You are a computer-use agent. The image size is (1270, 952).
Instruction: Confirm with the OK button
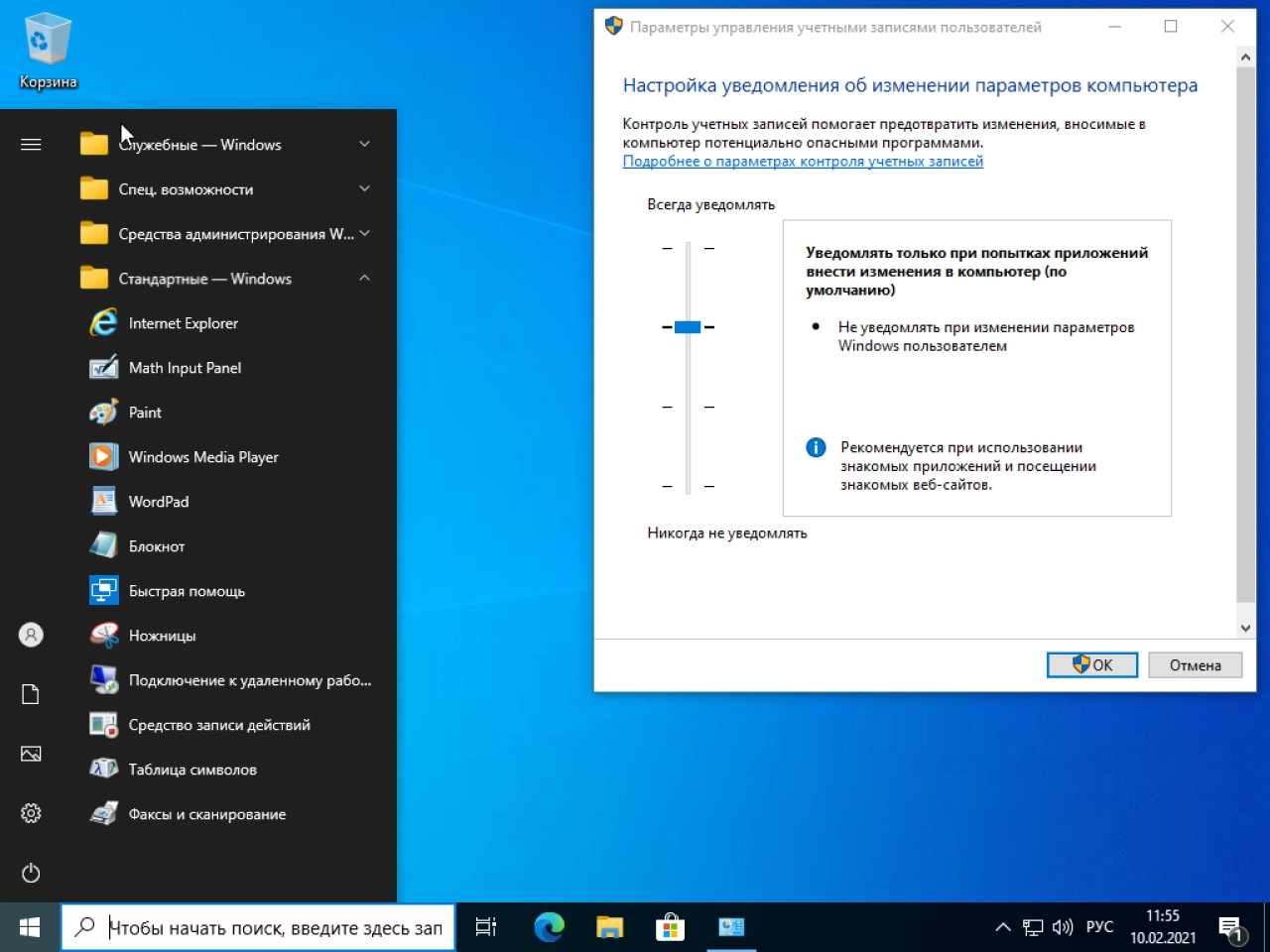point(1092,665)
